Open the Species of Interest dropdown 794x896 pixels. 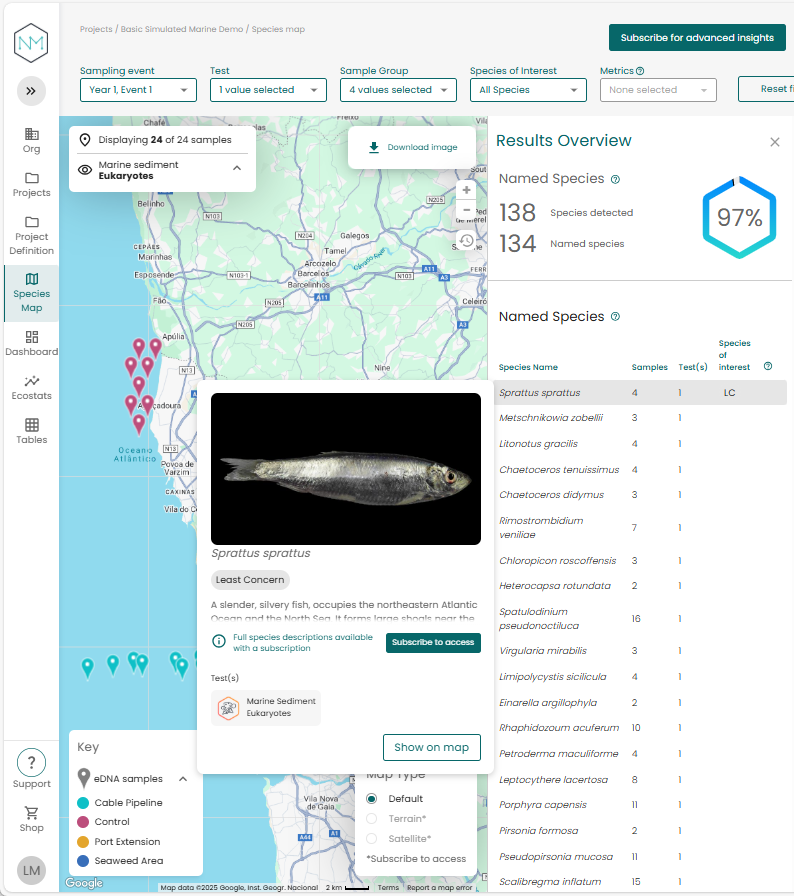tap(527, 90)
